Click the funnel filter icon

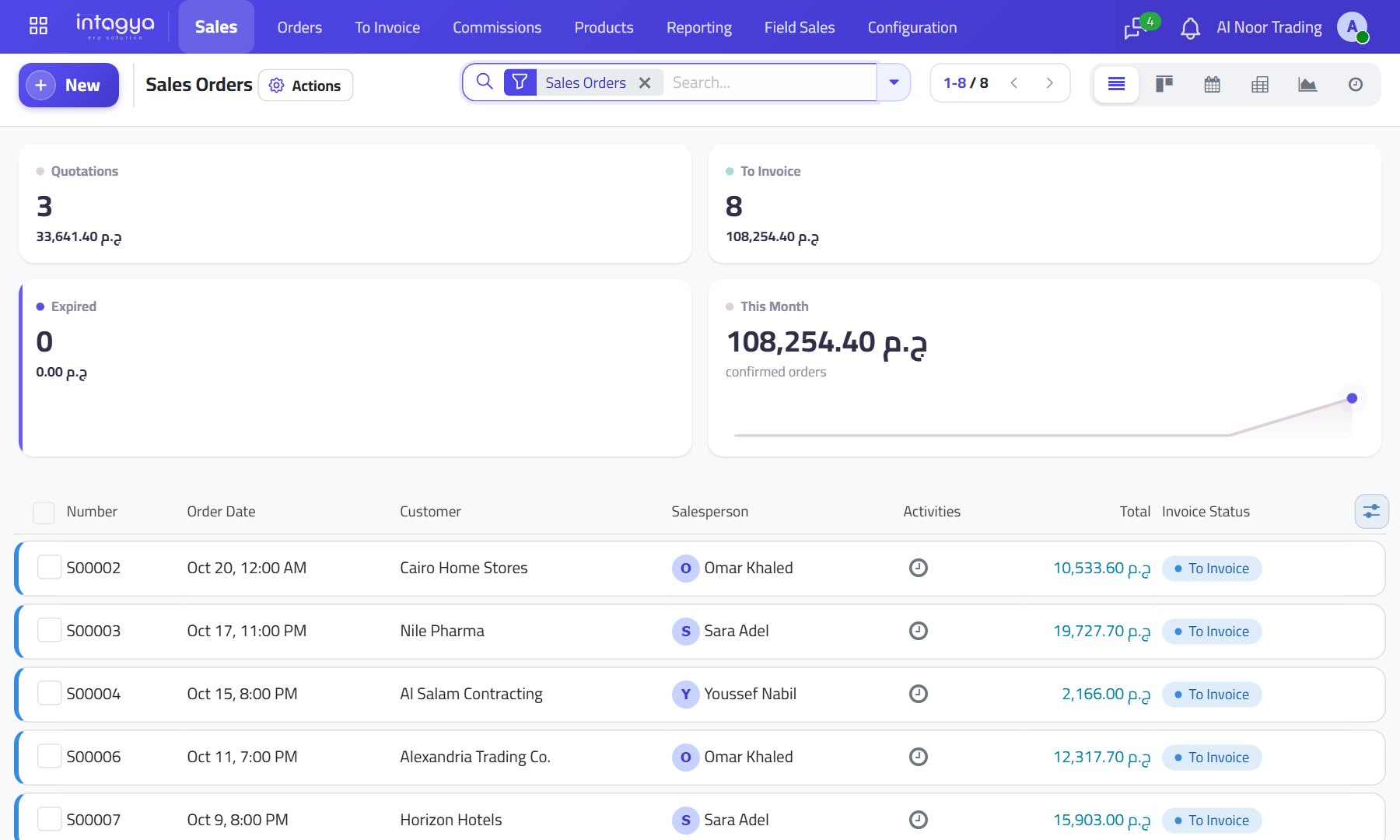coord(520,82)
